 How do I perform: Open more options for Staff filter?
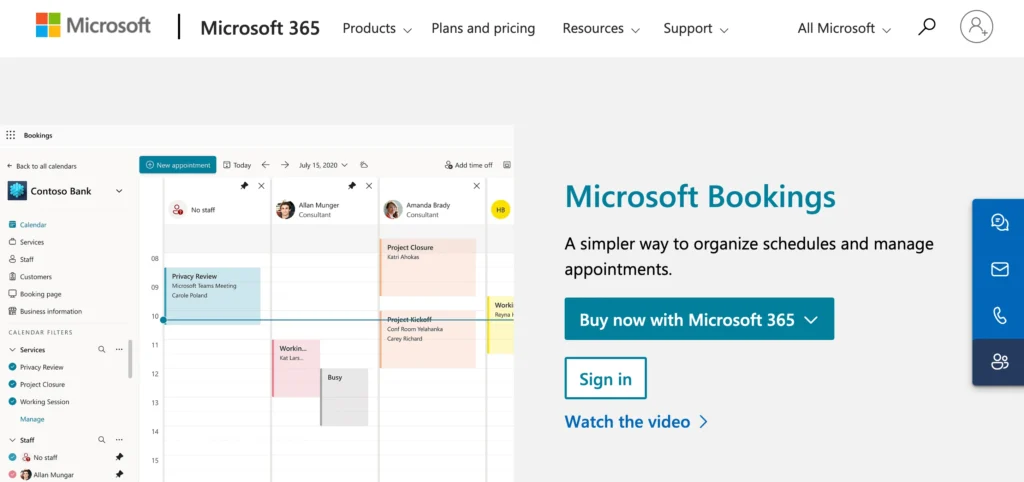[119, 440]
